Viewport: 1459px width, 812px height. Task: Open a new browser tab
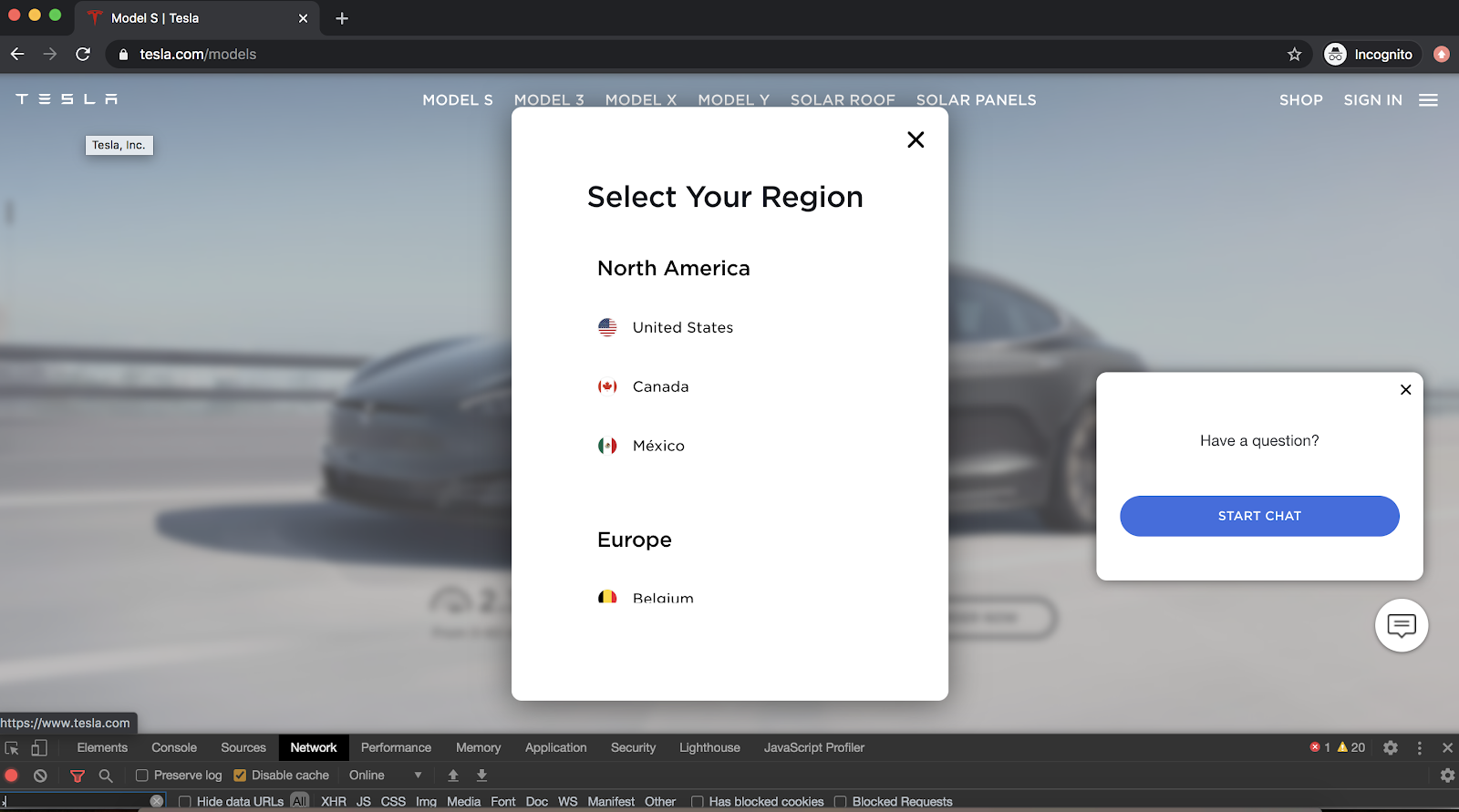342,18
